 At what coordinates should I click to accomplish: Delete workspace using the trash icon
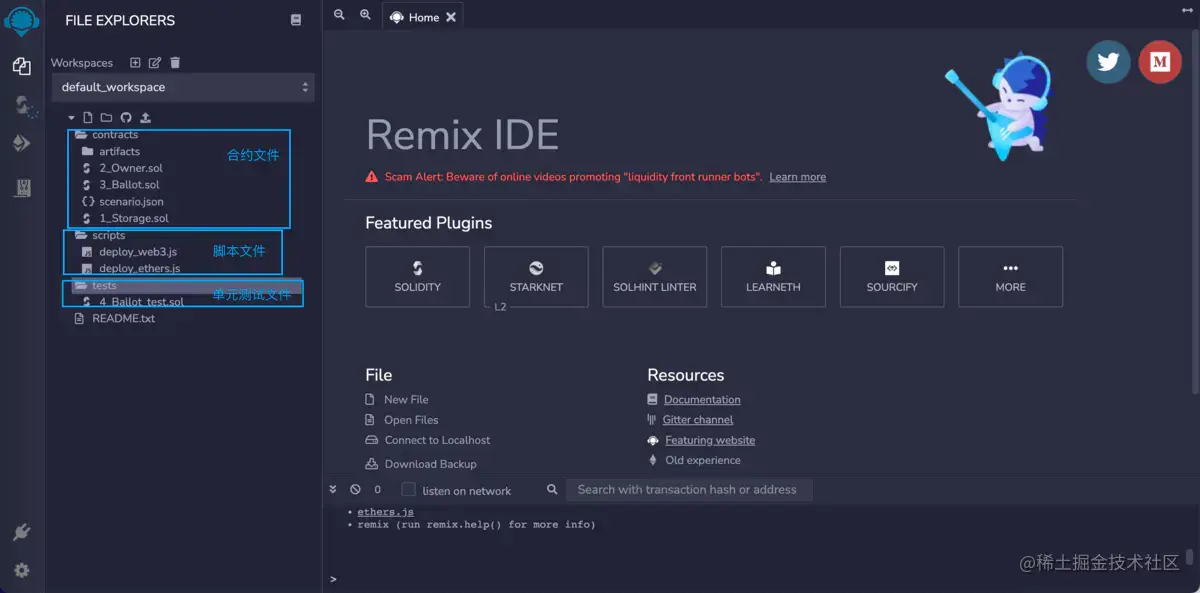175,63
